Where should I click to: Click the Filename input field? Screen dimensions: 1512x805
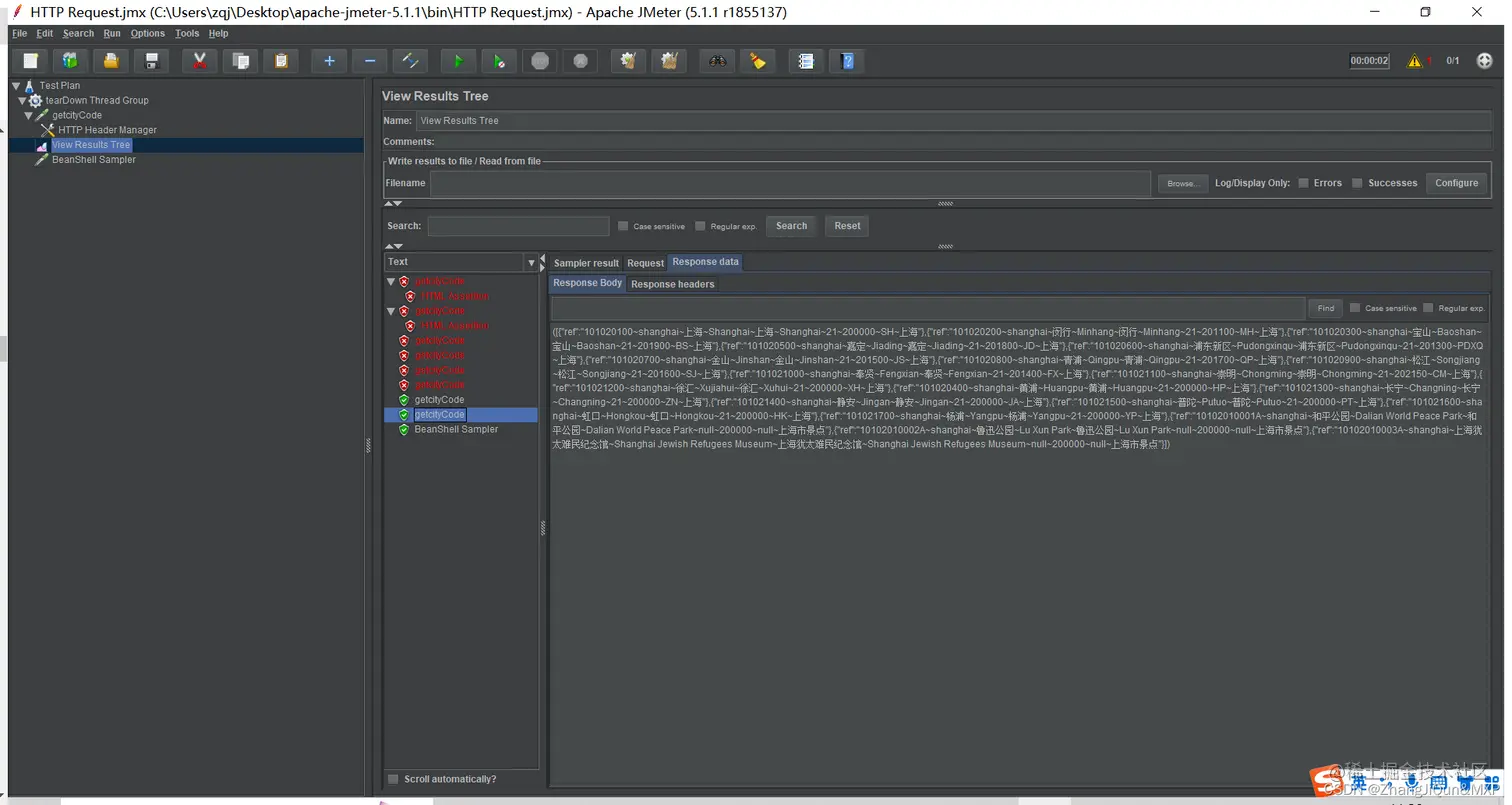click(790, 183)
